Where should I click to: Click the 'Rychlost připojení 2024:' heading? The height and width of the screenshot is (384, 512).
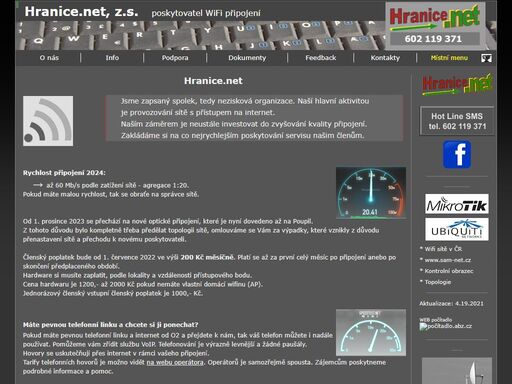(x=64, y=173)
